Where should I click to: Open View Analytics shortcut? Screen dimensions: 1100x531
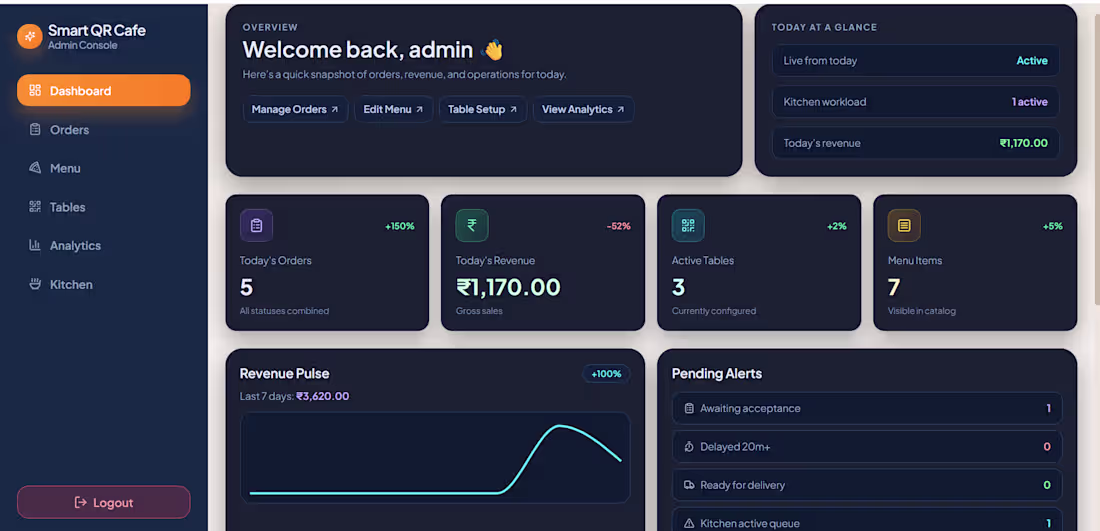pyautogui.click(x=584, y=109)
